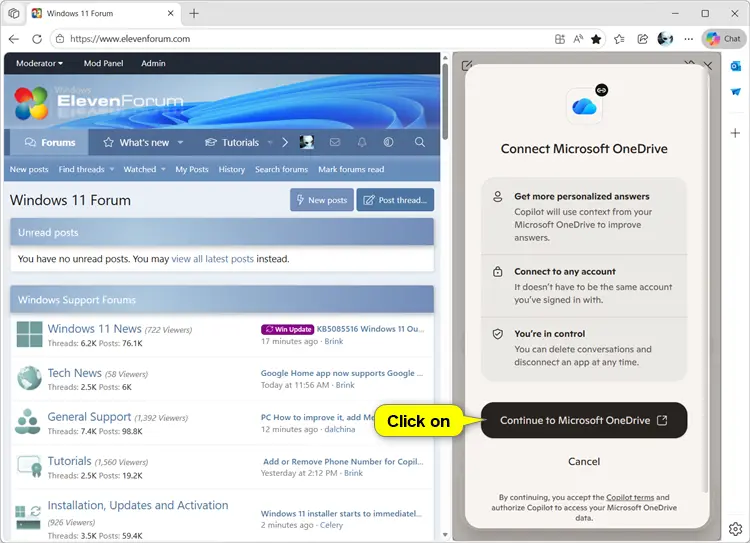Click the Post thread... button
750x543 pixels.
pyautogui.click(x=395, y=200)
